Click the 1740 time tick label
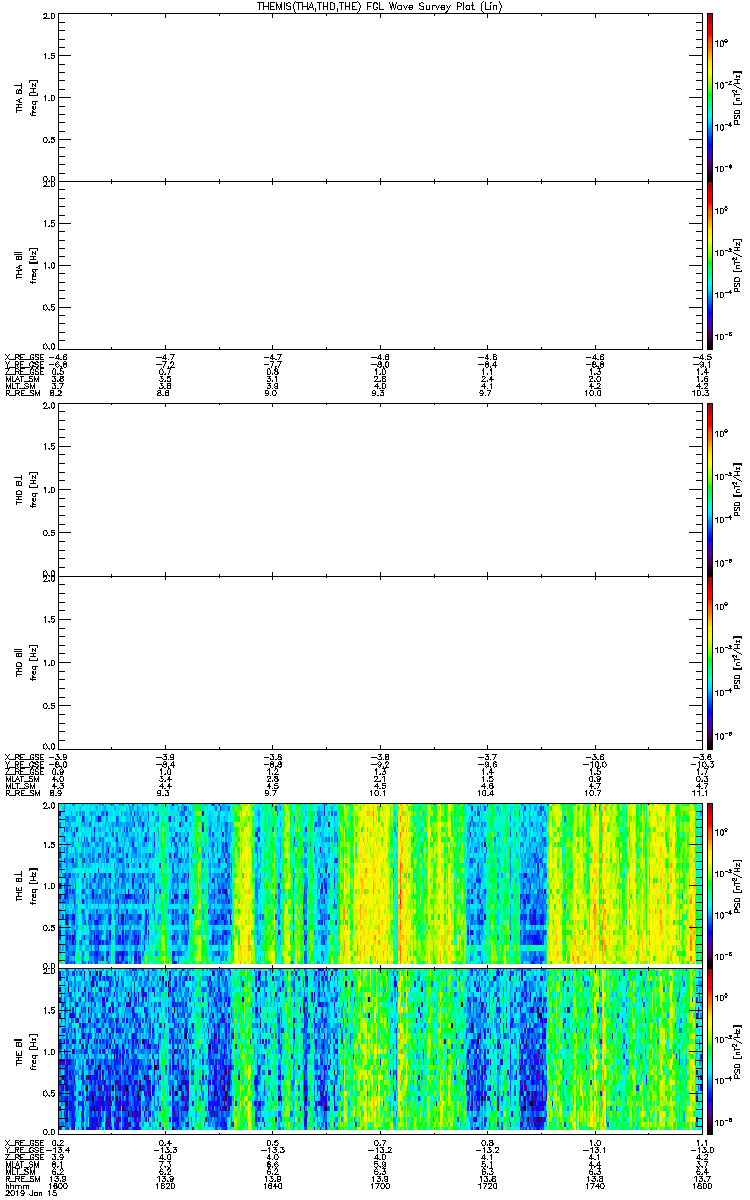This screenshot has height=1200, width=750. [594, 1184]
